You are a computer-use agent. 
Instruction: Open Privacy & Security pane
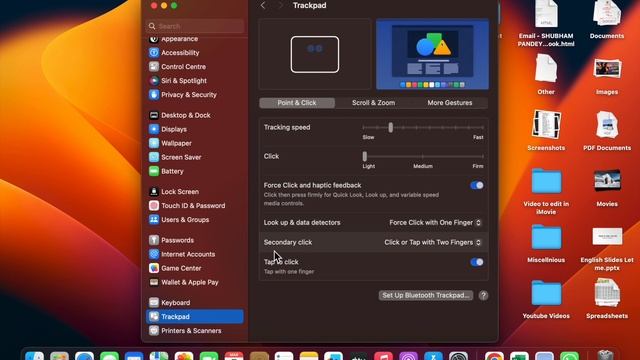(x=183, y=94)
